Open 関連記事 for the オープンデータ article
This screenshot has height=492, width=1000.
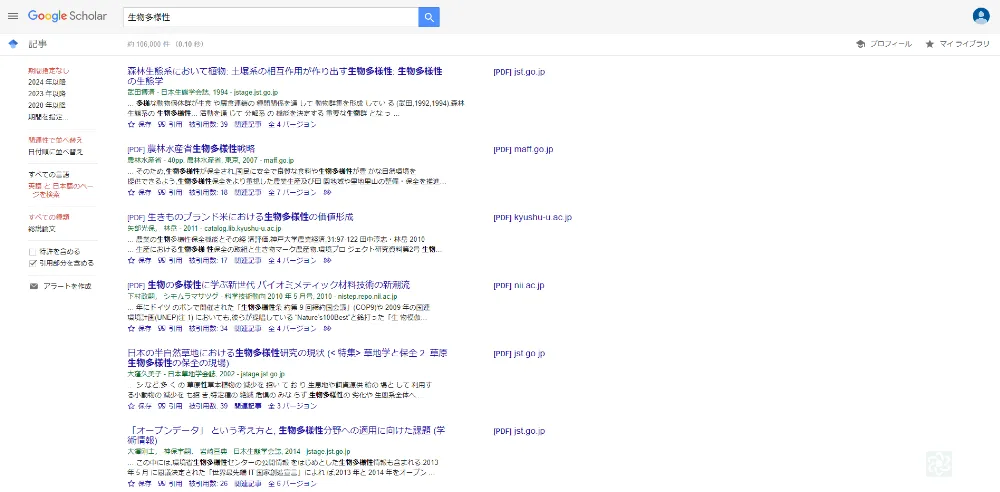pyautogui.click(x=247, y=484)
